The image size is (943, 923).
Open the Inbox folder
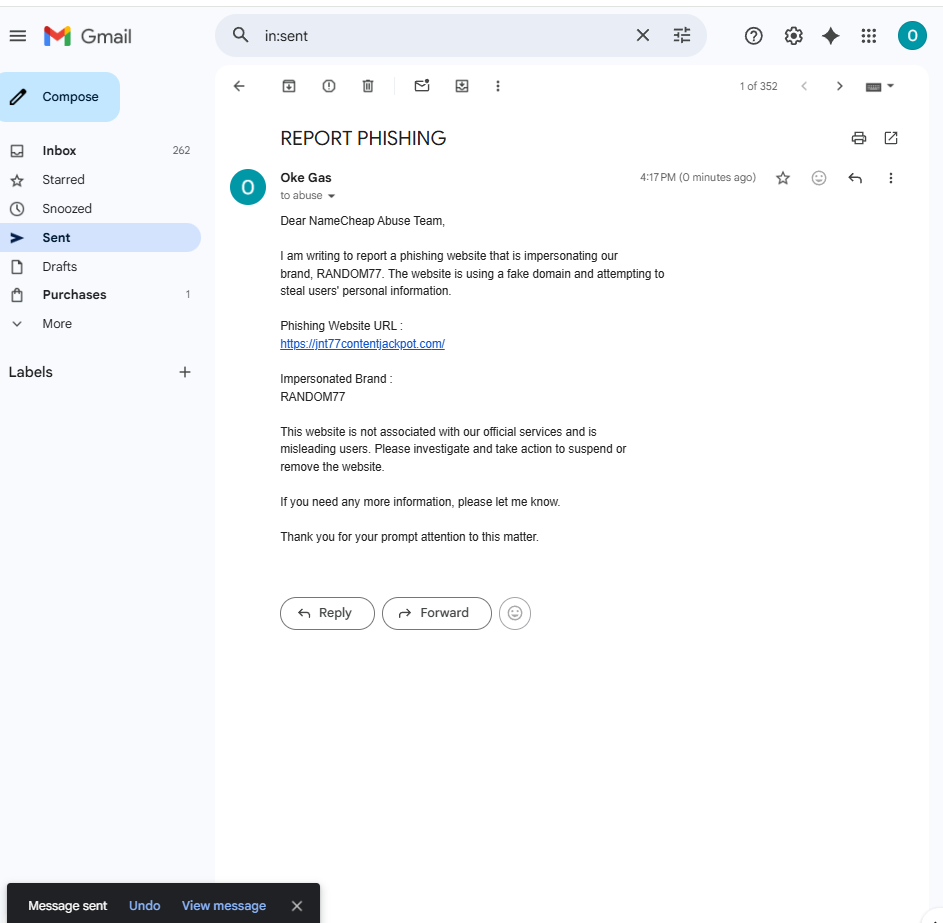point(100,151)
